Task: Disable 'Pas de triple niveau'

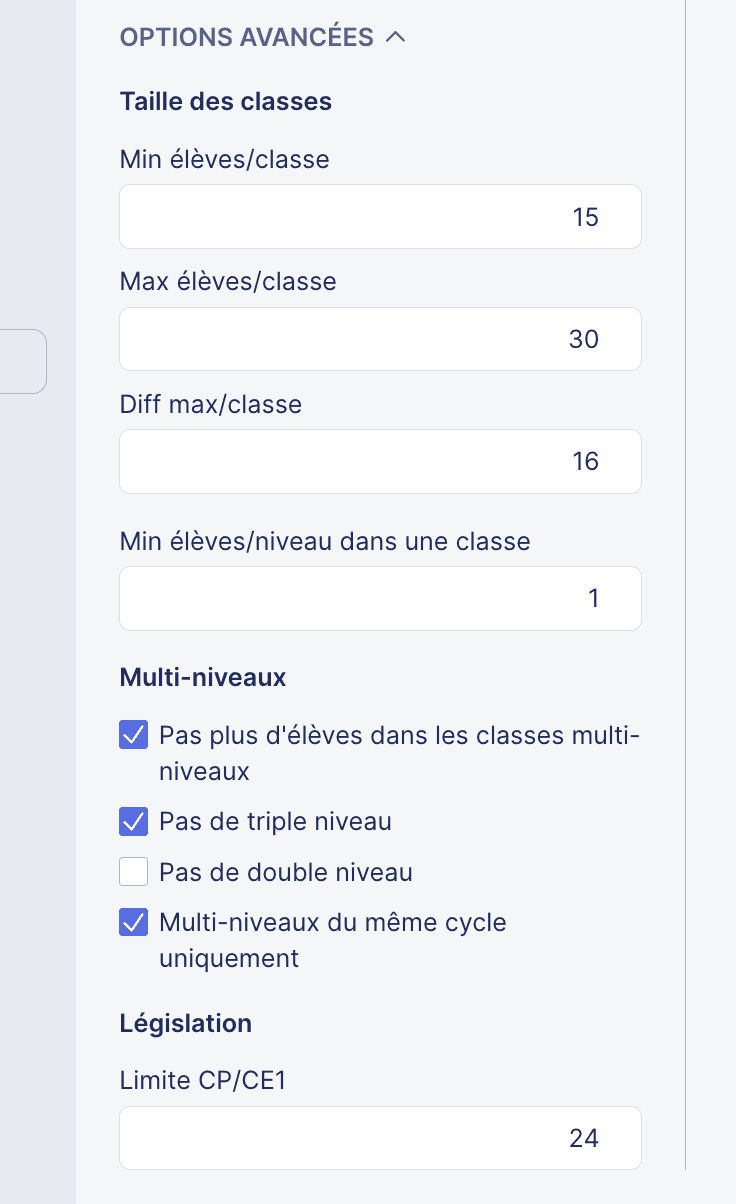Action: (x=133, y=821)
